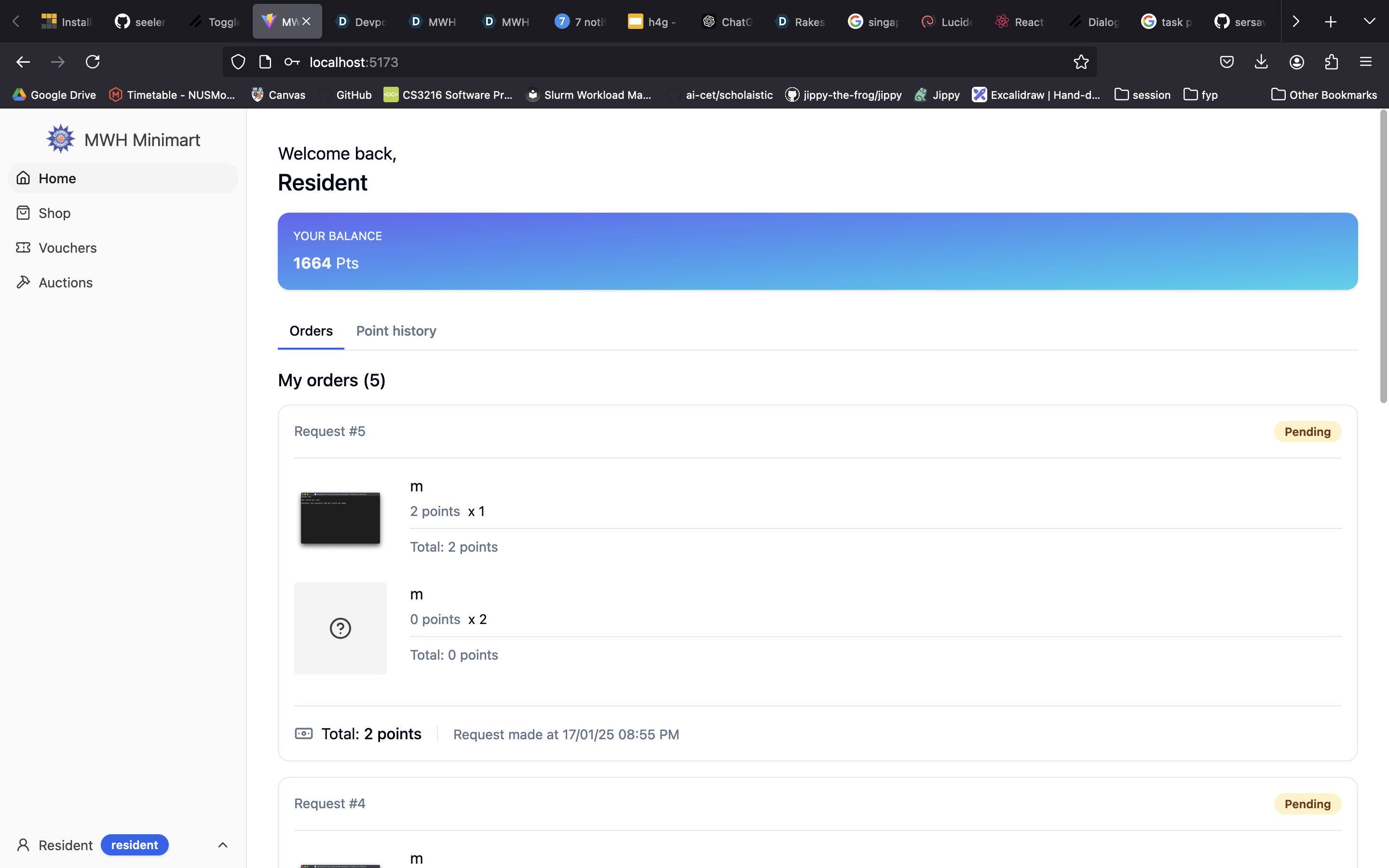Click the MWH Minimart logo icon
This screenshot has height=868, width=1389.
60,139
